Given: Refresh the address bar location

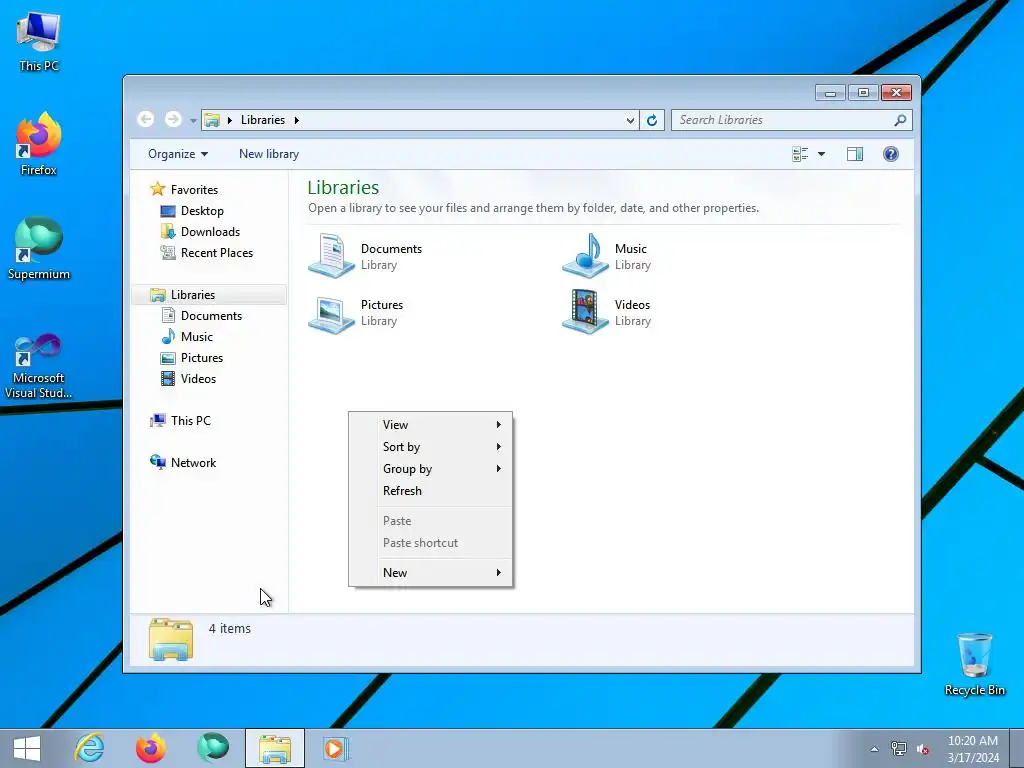Looking at the screenshot, I should (652, 120).
